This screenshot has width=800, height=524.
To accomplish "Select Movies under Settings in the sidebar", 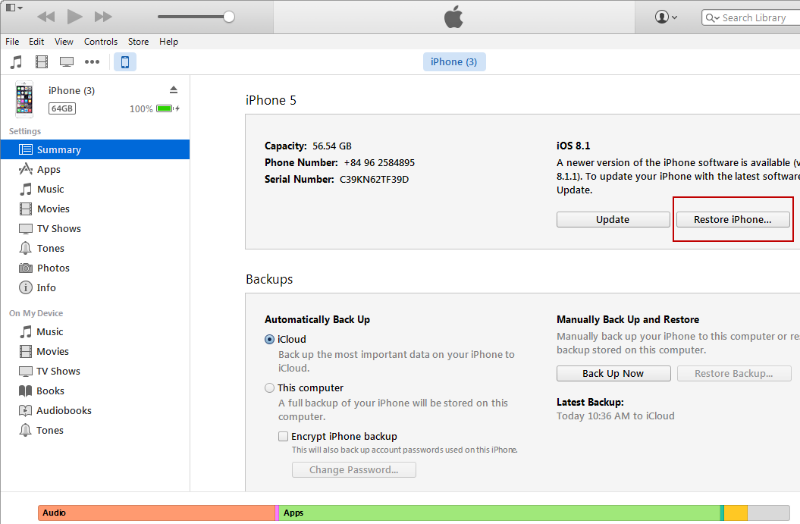I will click(x=95, y=209).
